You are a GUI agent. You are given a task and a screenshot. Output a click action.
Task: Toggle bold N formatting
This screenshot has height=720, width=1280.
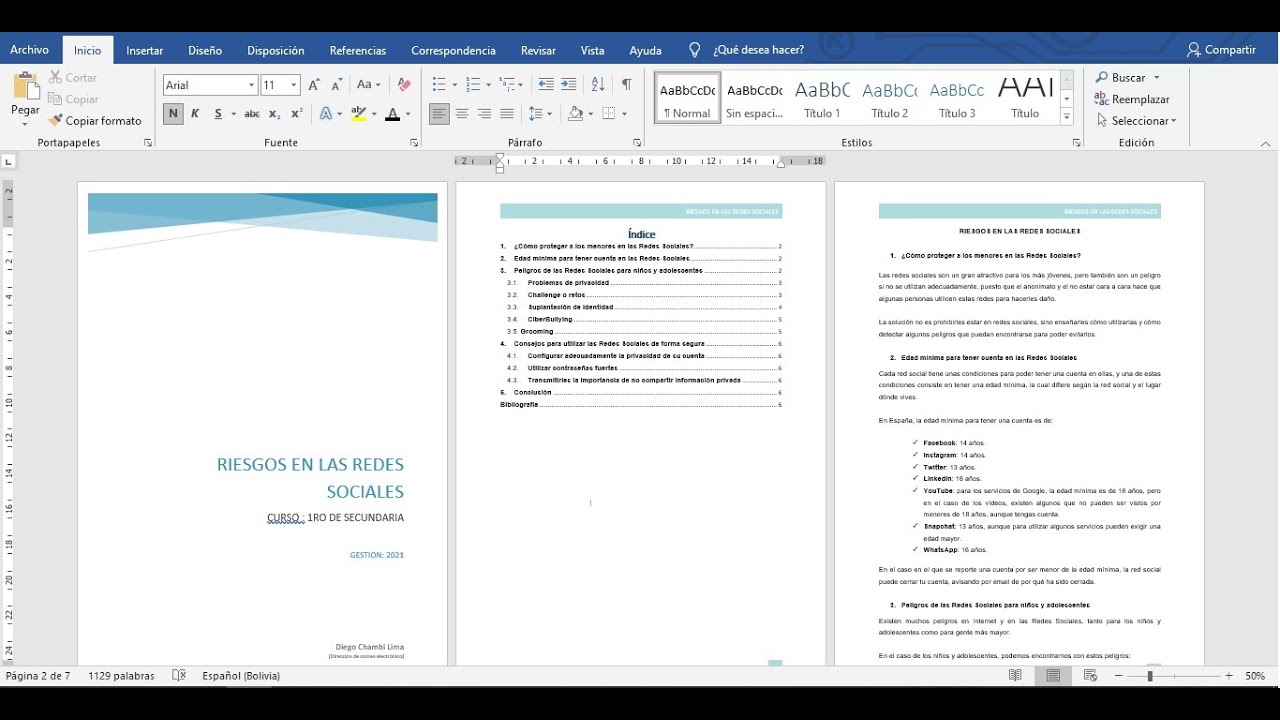(x=174, y=114)
